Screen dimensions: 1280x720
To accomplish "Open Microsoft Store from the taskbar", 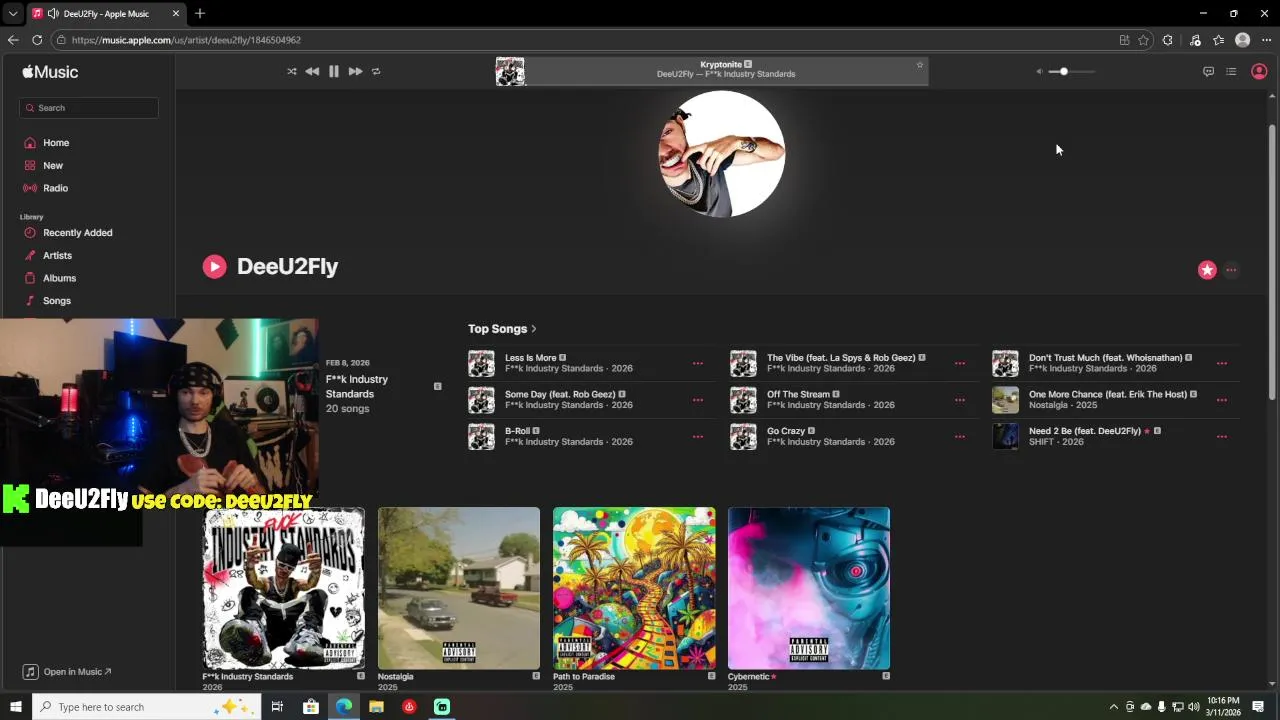I will [x=311, y=707].
